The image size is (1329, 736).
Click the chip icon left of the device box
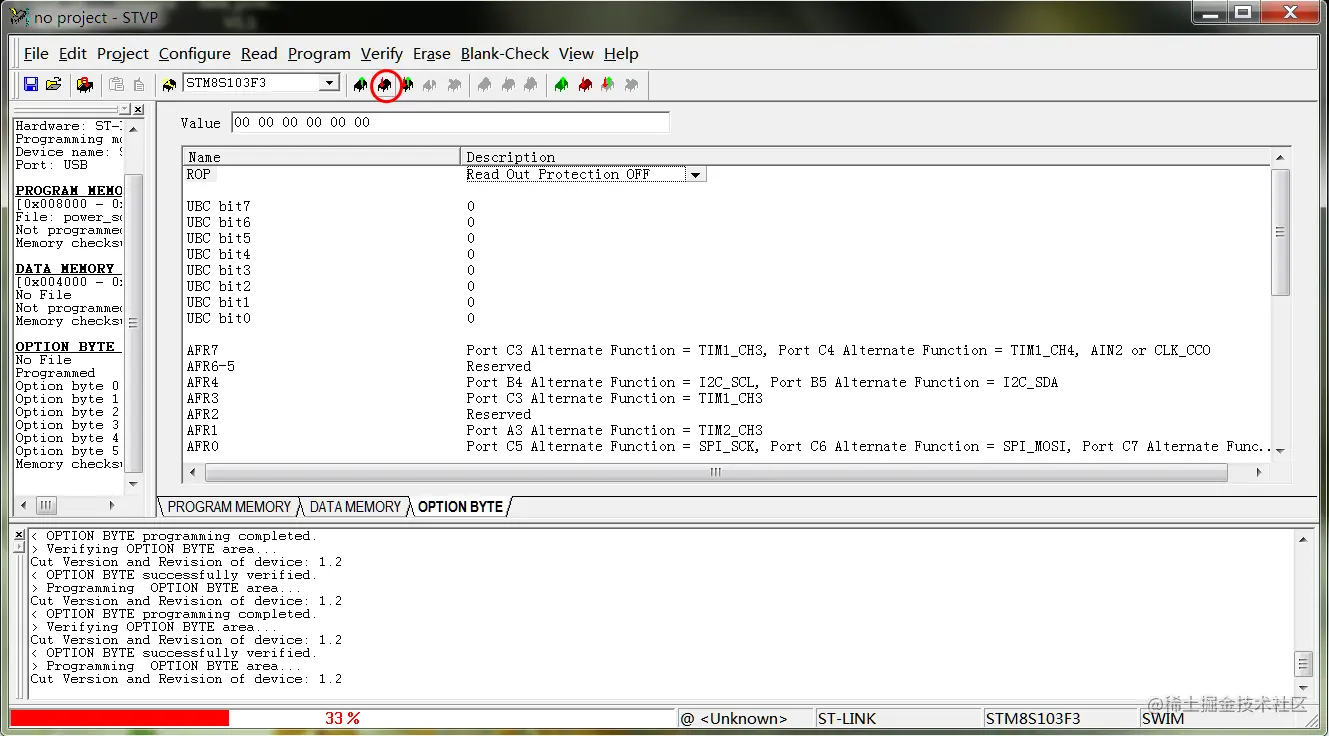coord(169,85)
